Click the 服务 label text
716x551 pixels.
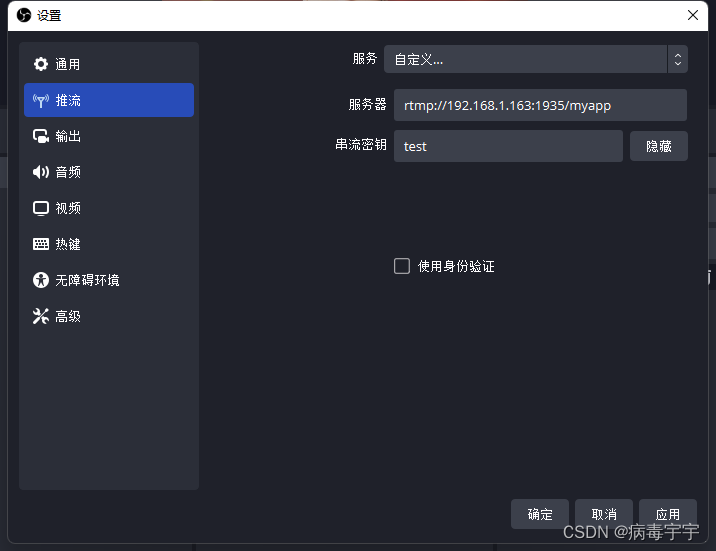pos(365,58)
